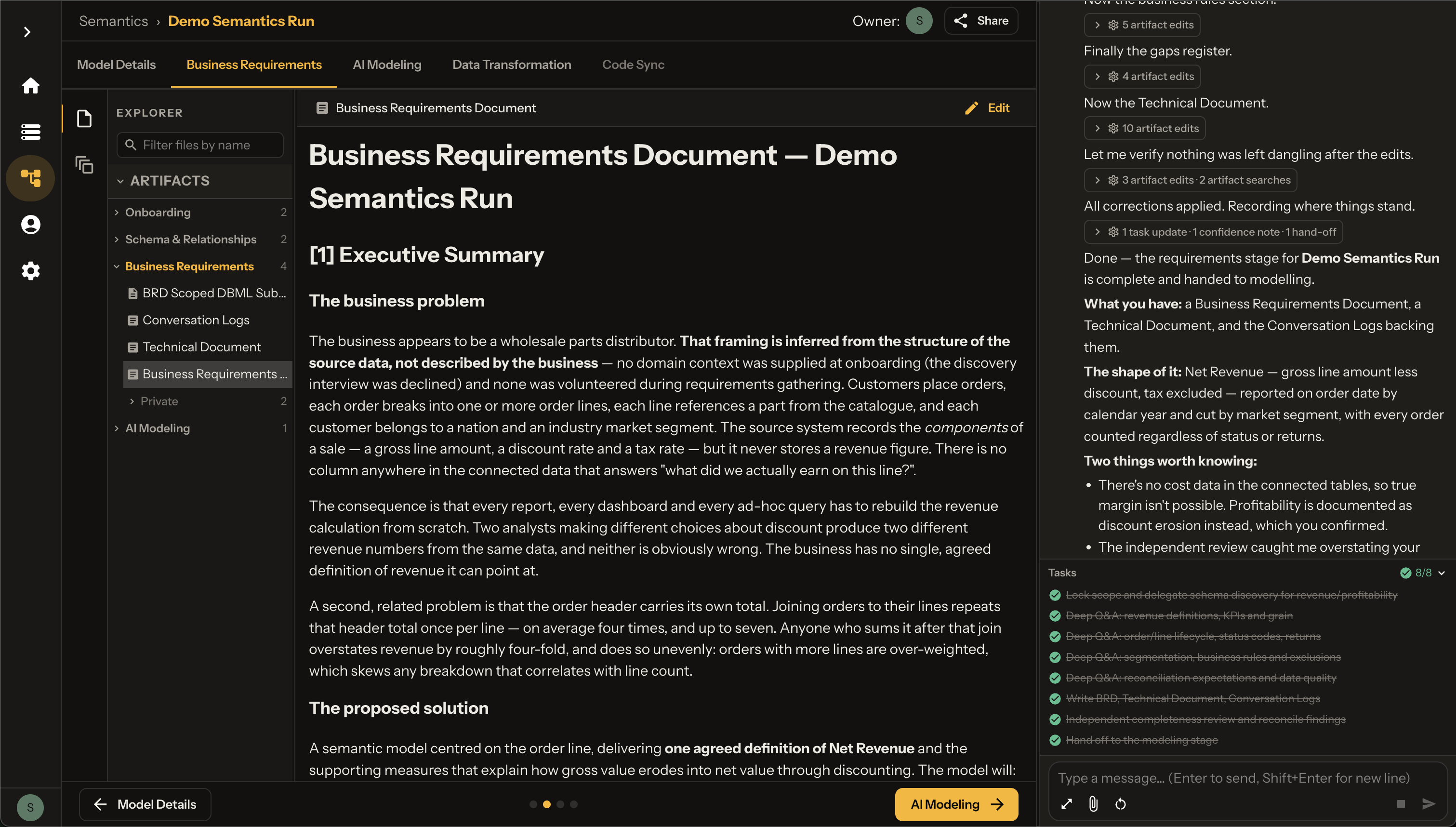Open the Settings gear icon in sidebar
Image resolution: width=1456 pixels, height=827 pixels.
[x=31, y=271]
